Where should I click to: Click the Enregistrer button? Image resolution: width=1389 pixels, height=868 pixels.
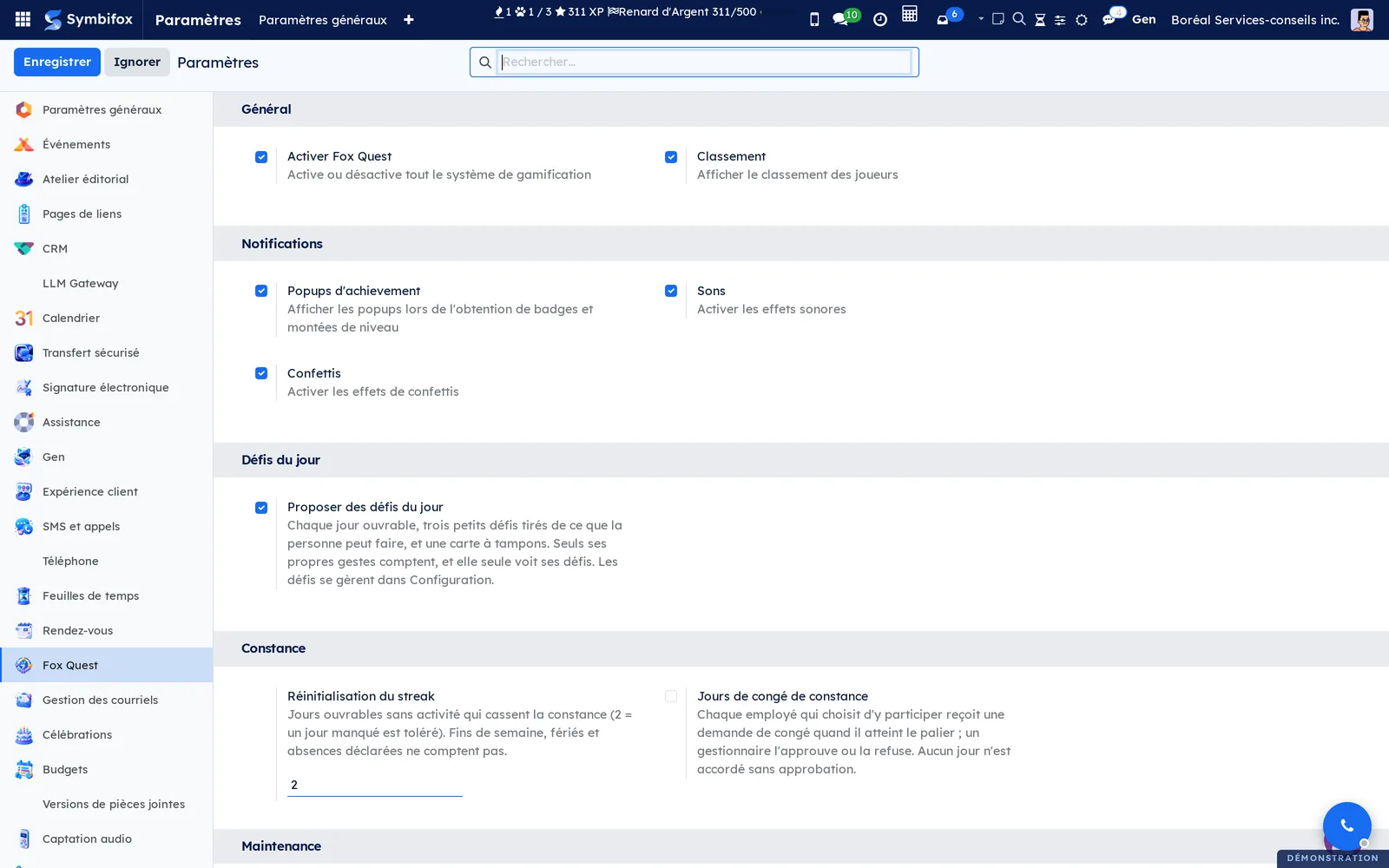point(57,62)
